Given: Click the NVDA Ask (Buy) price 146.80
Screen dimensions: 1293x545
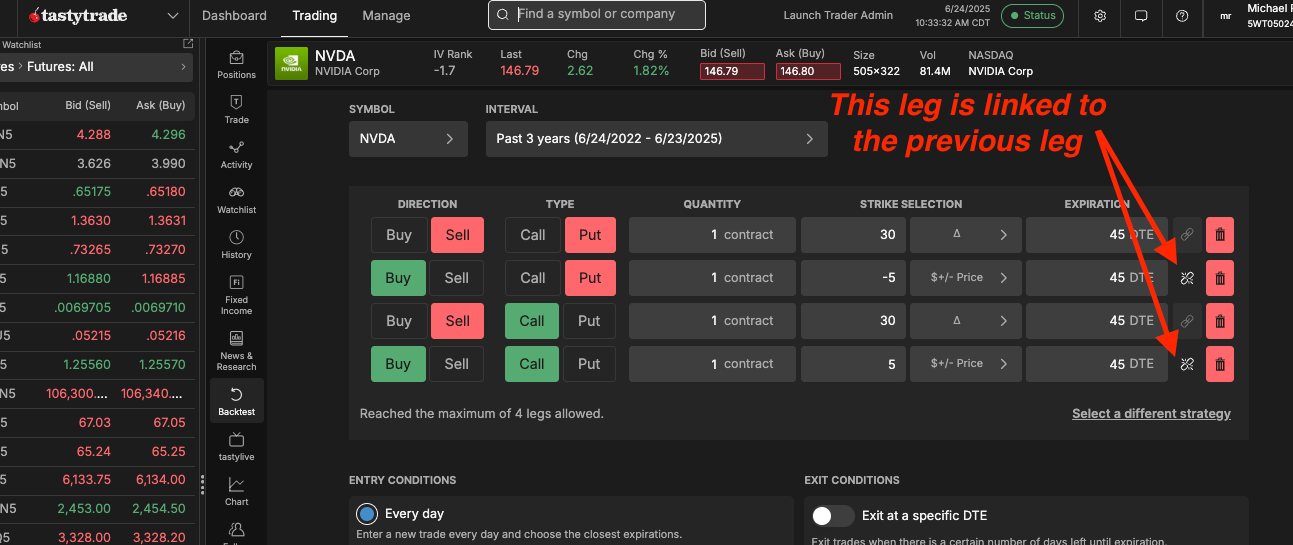Looking at the screenshot, I should tap(808, 71).
